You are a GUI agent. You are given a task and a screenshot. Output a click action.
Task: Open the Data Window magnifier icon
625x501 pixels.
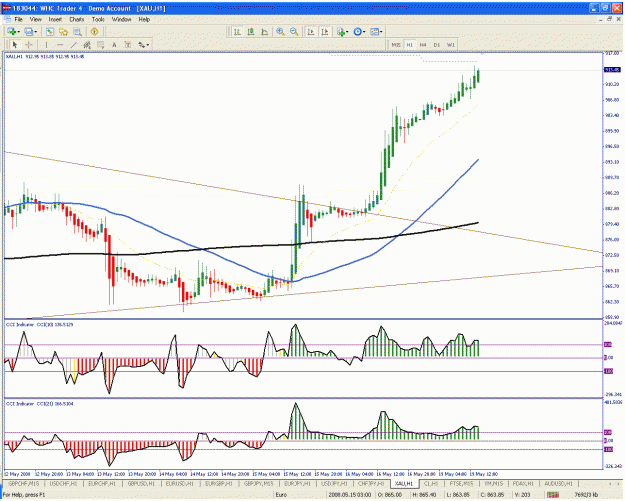pos(77,31)
